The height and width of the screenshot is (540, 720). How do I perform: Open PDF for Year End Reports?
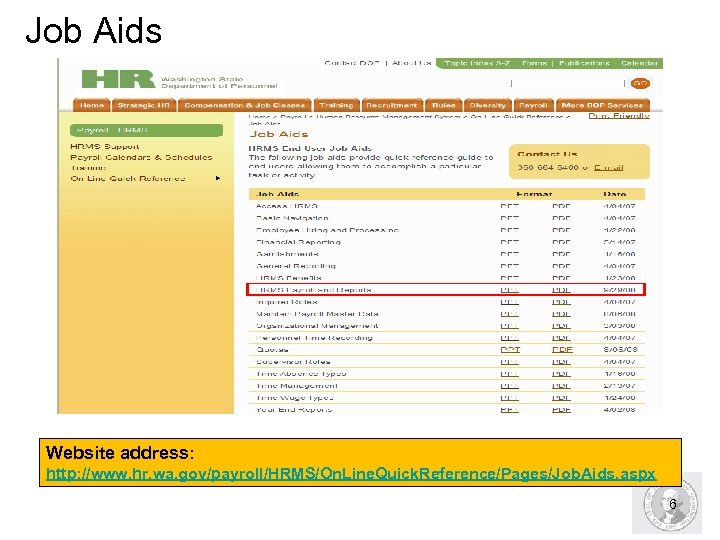point(561,410)
